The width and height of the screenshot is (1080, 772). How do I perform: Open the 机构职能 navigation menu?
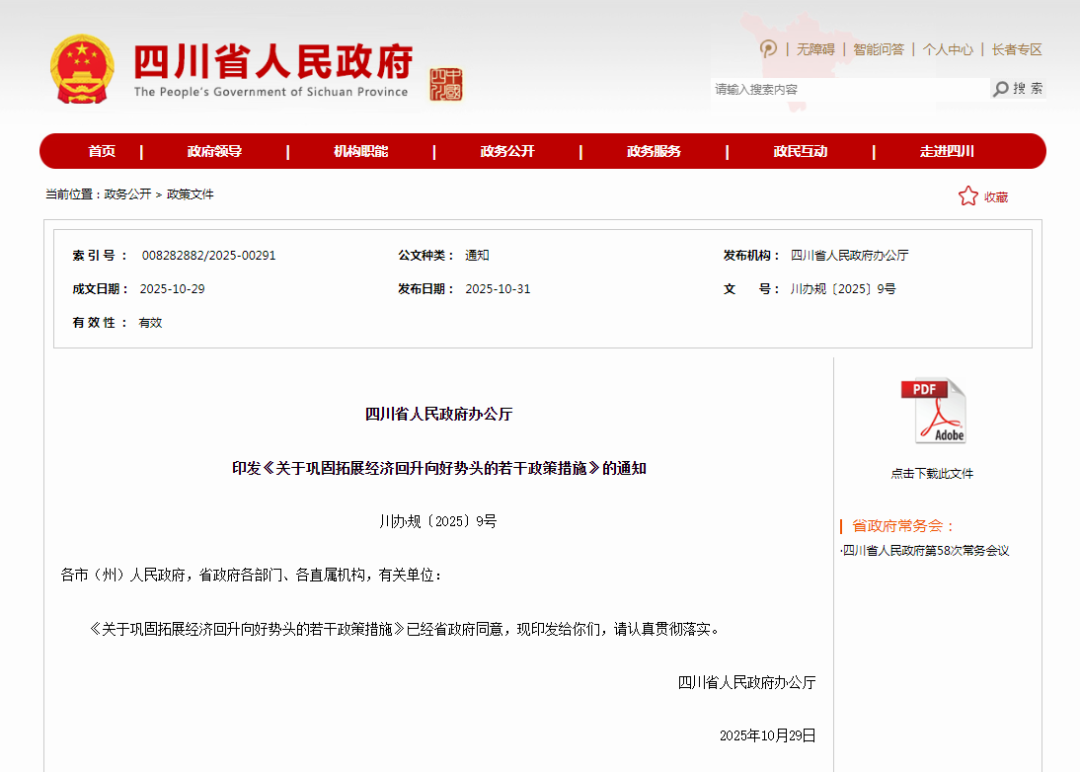click(x=360, y=151)
